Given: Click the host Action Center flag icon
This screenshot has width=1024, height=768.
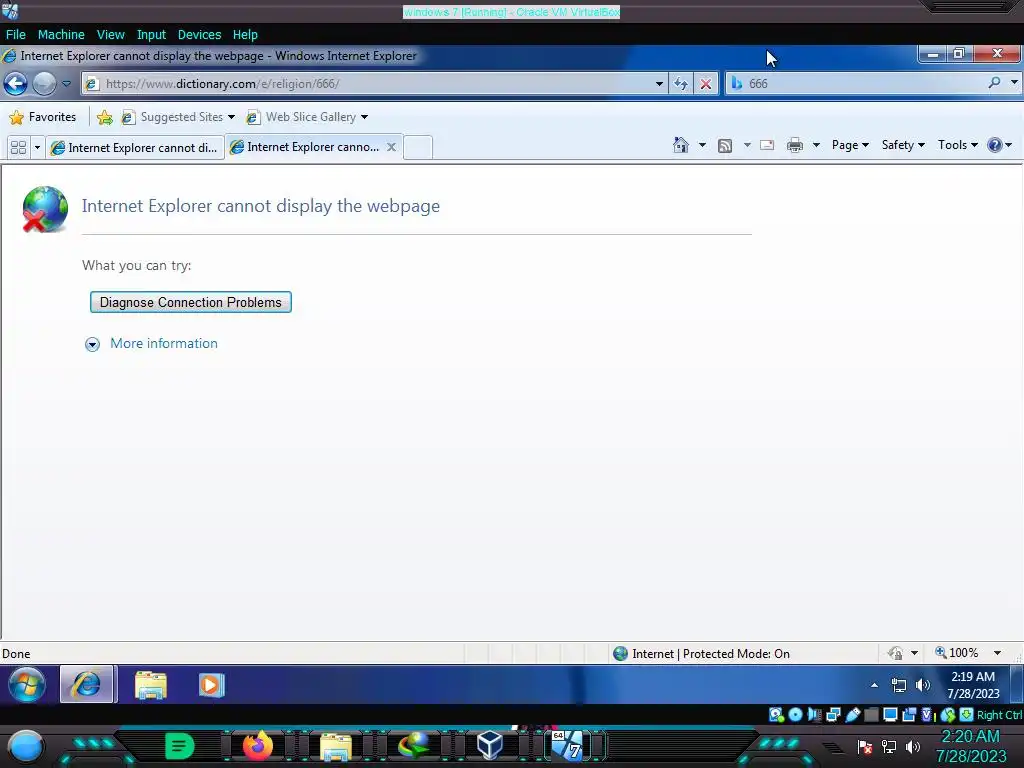Looking at the screenshot, I should click(x=865, y=746).
